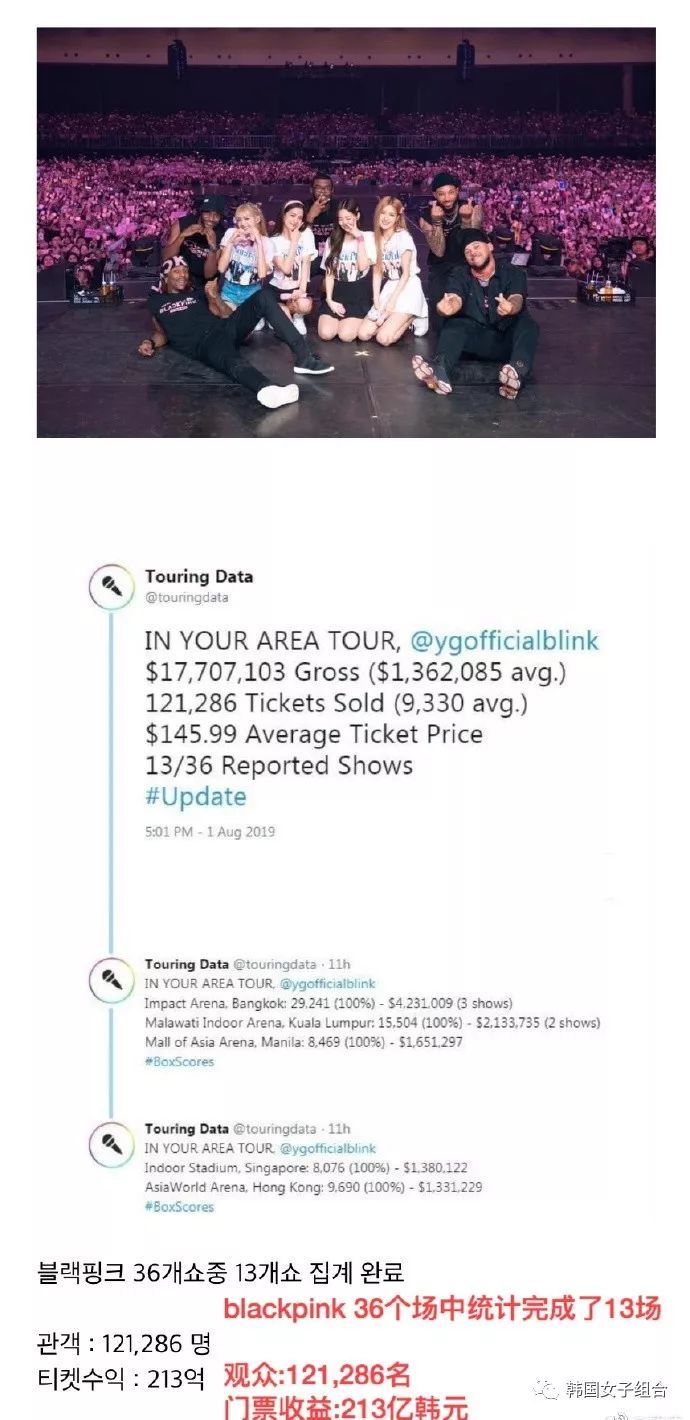Open #BoxScores under the Hong Kong arena line
This screenshot has height=1420, width=690.
(x=179, y=1207)
